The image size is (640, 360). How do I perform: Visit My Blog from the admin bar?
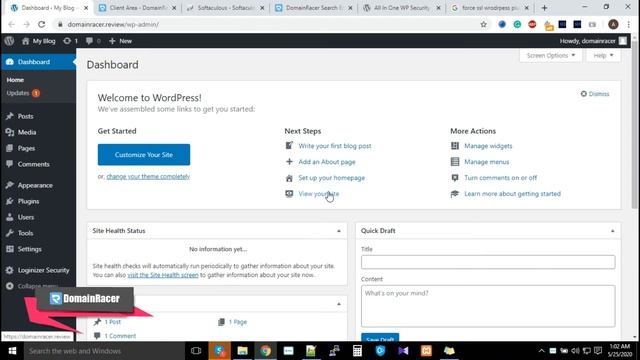click(39, 41)
